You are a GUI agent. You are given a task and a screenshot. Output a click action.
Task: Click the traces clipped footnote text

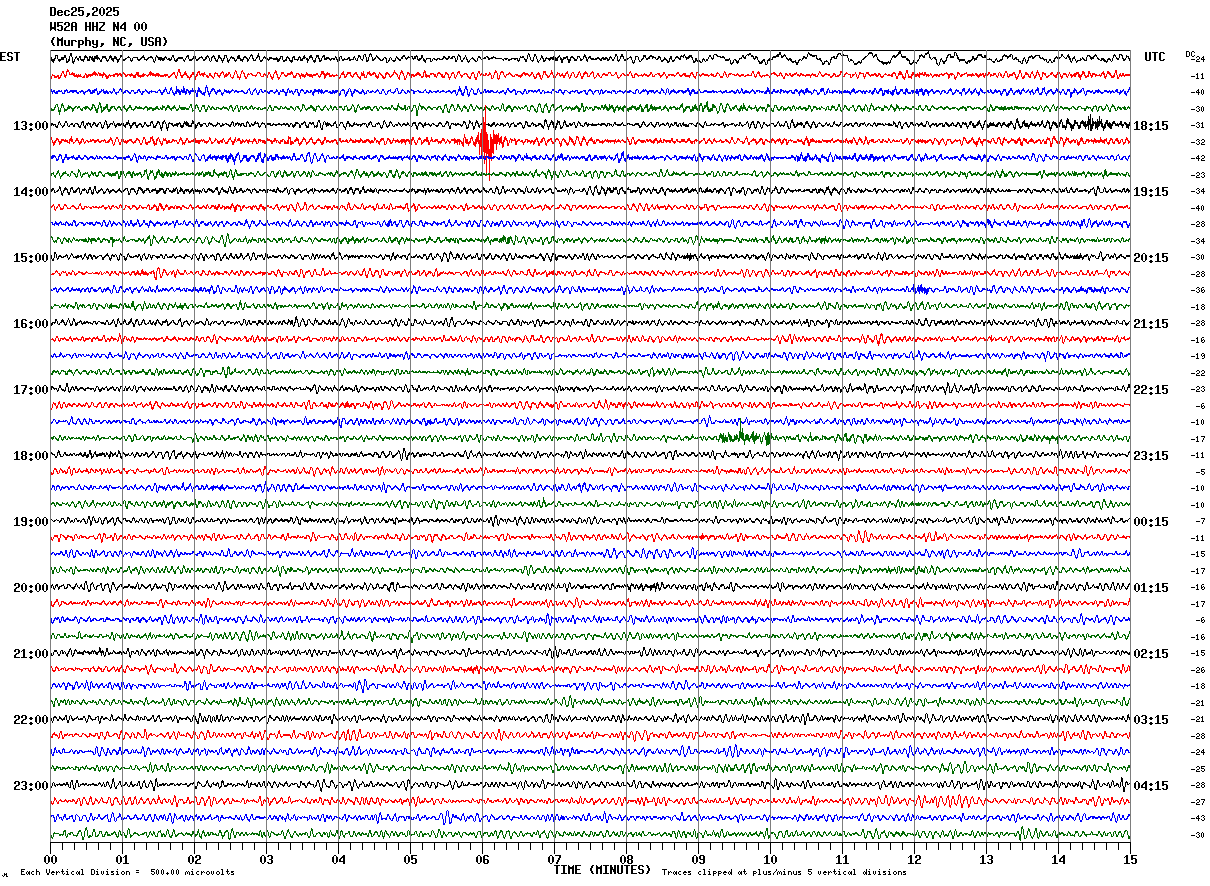point(784,872)
